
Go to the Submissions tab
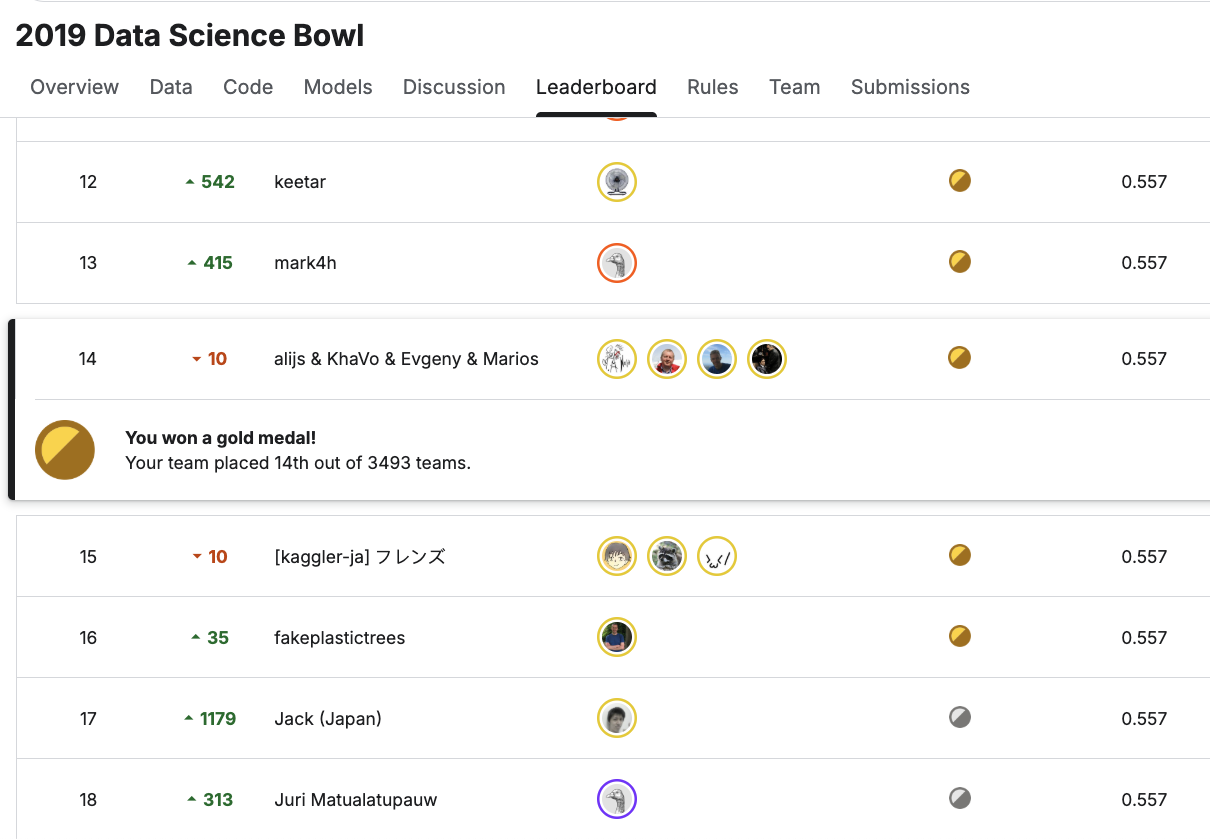click(910, 87)
